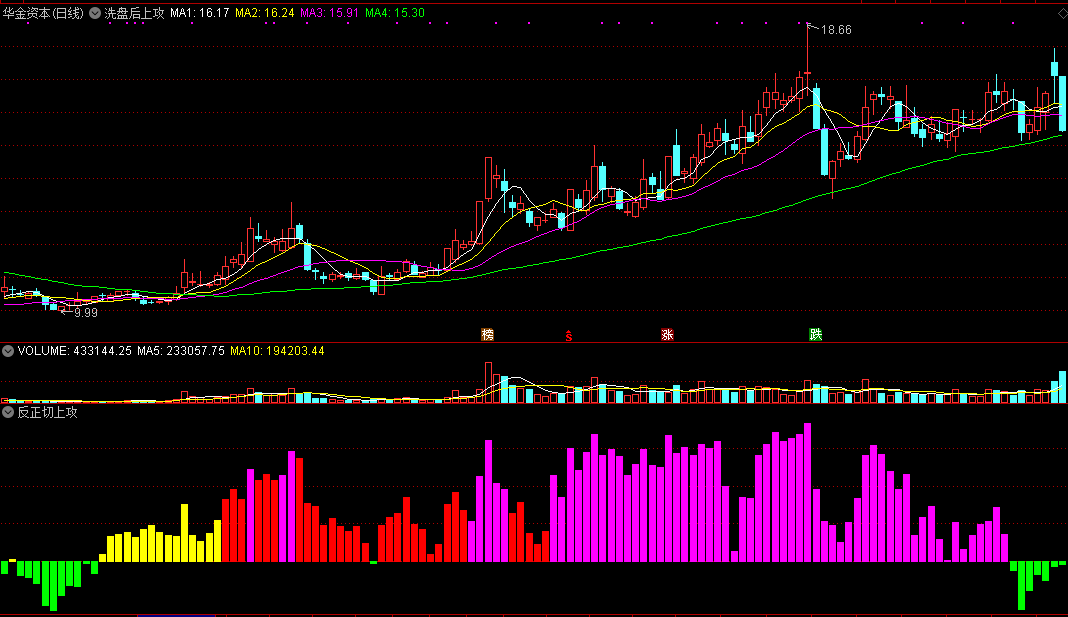Click the 涨 event marker
Screen dimensions: 1068x617
pyautogui.click(x=667, y=334)
